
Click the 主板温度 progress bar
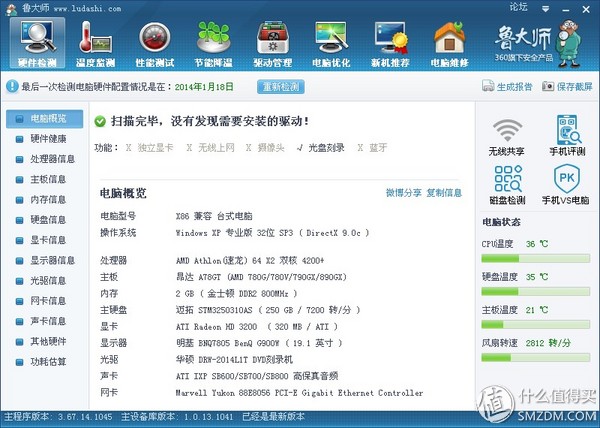pyautogui.click(x=535, y=325)
